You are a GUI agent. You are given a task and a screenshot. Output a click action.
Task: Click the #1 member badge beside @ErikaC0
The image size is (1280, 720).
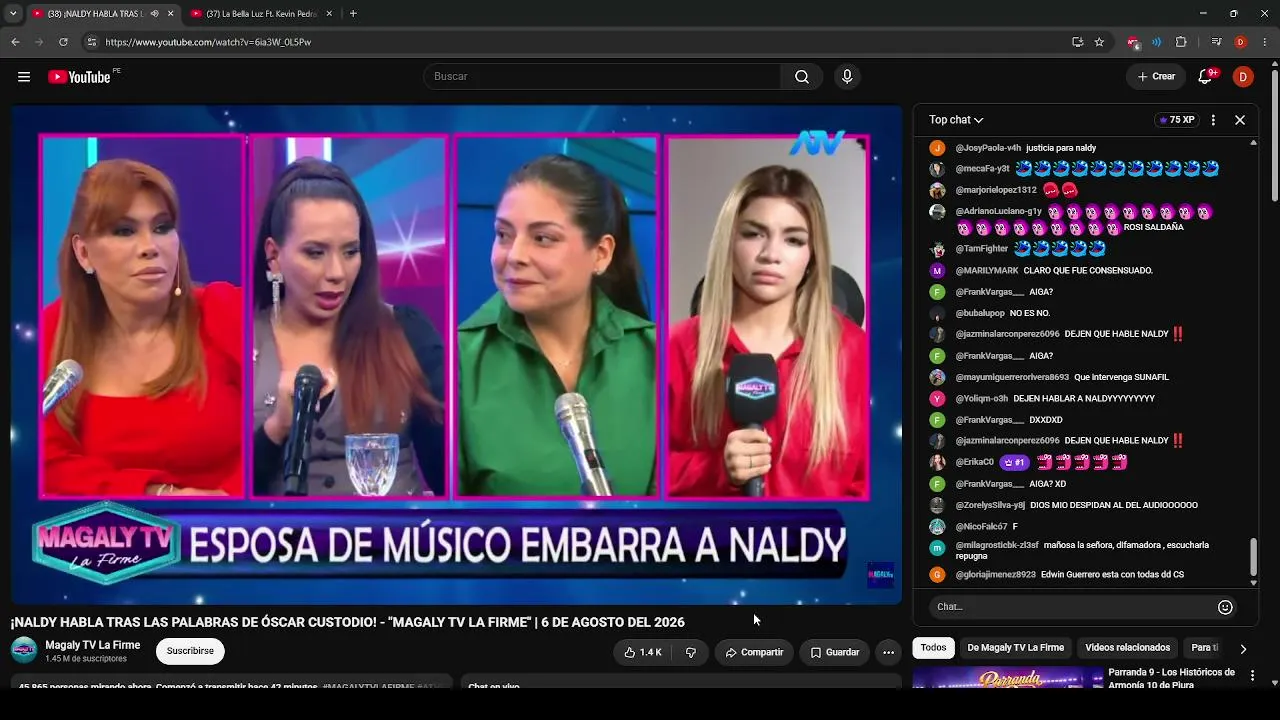click(x=1015, y=462)
